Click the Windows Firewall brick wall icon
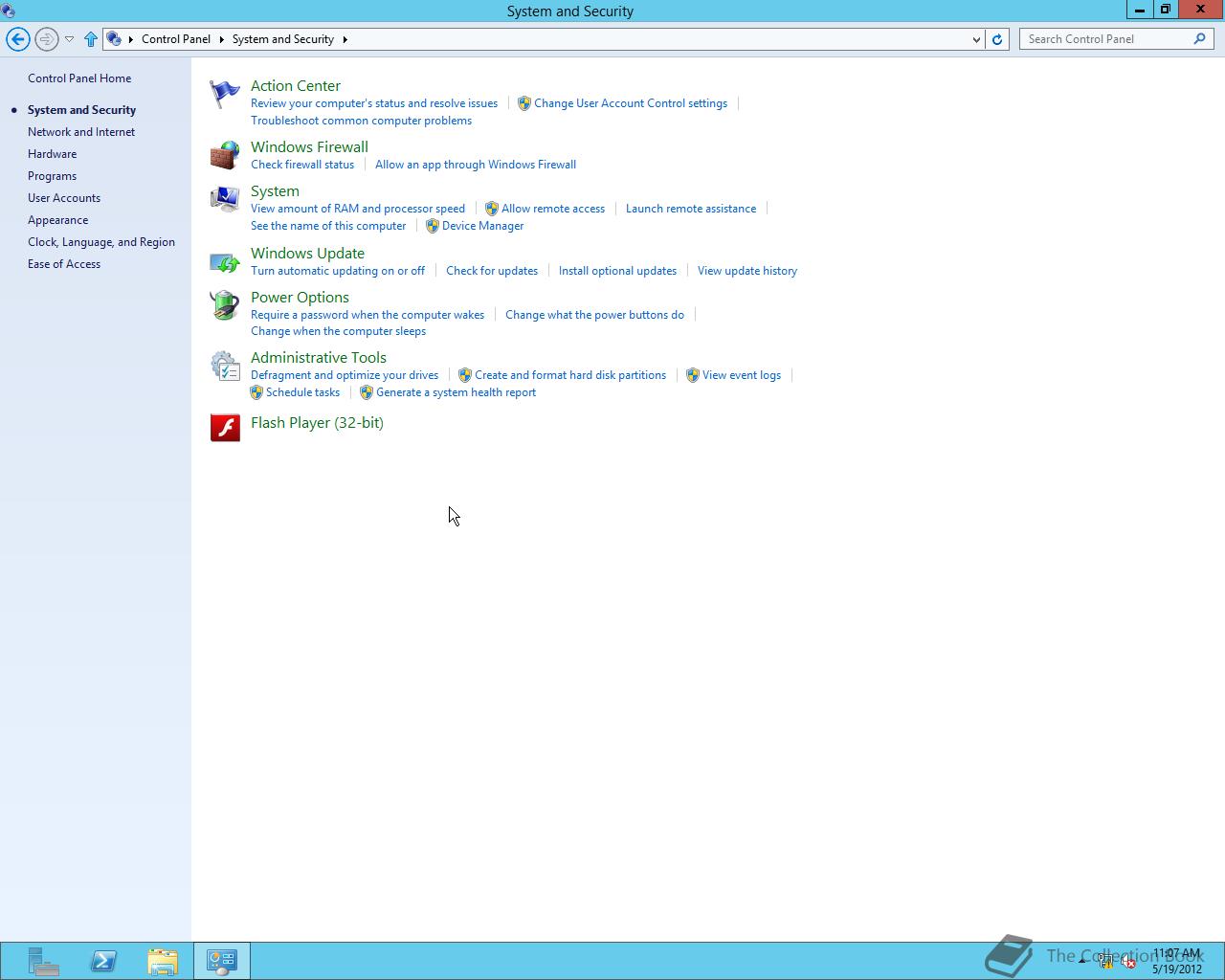The image size is (1225, 980). (225, 155)
